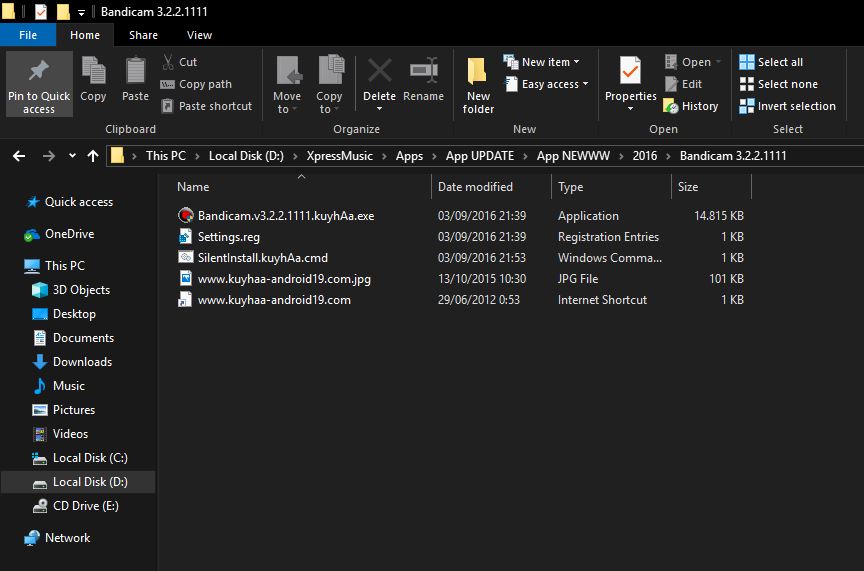Screen dimensions: 864x571
Task: Click App UPDATE breadcrumb
Action: pos(480,156)
